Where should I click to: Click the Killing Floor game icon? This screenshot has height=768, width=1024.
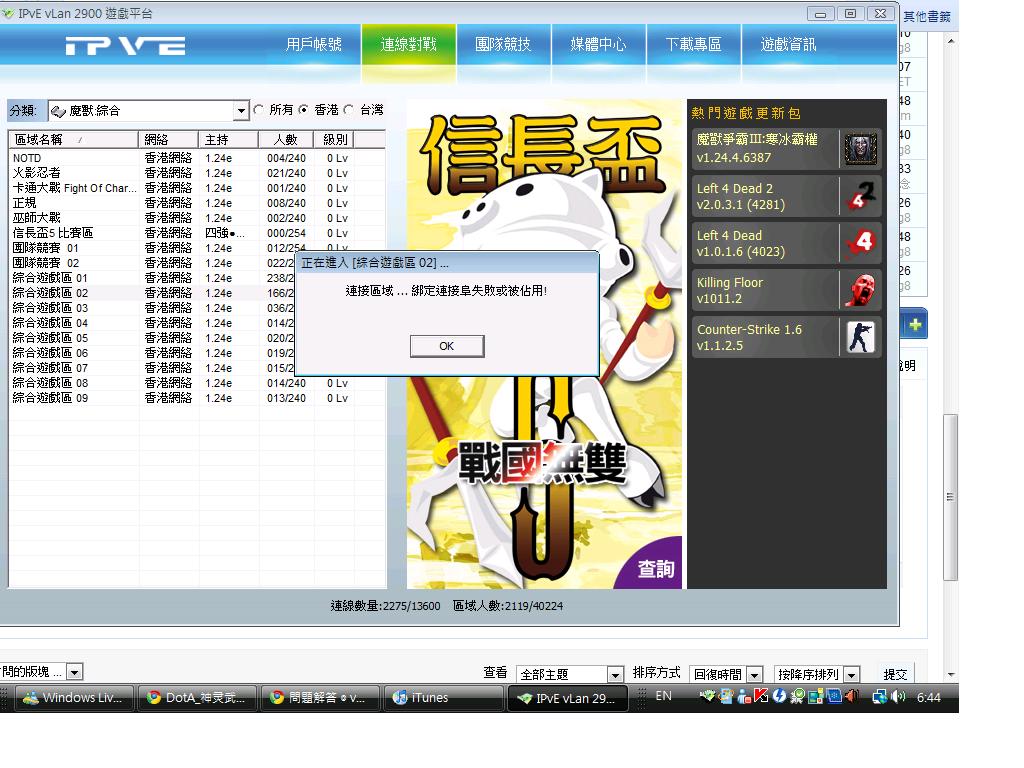click(x=860, y=290)
